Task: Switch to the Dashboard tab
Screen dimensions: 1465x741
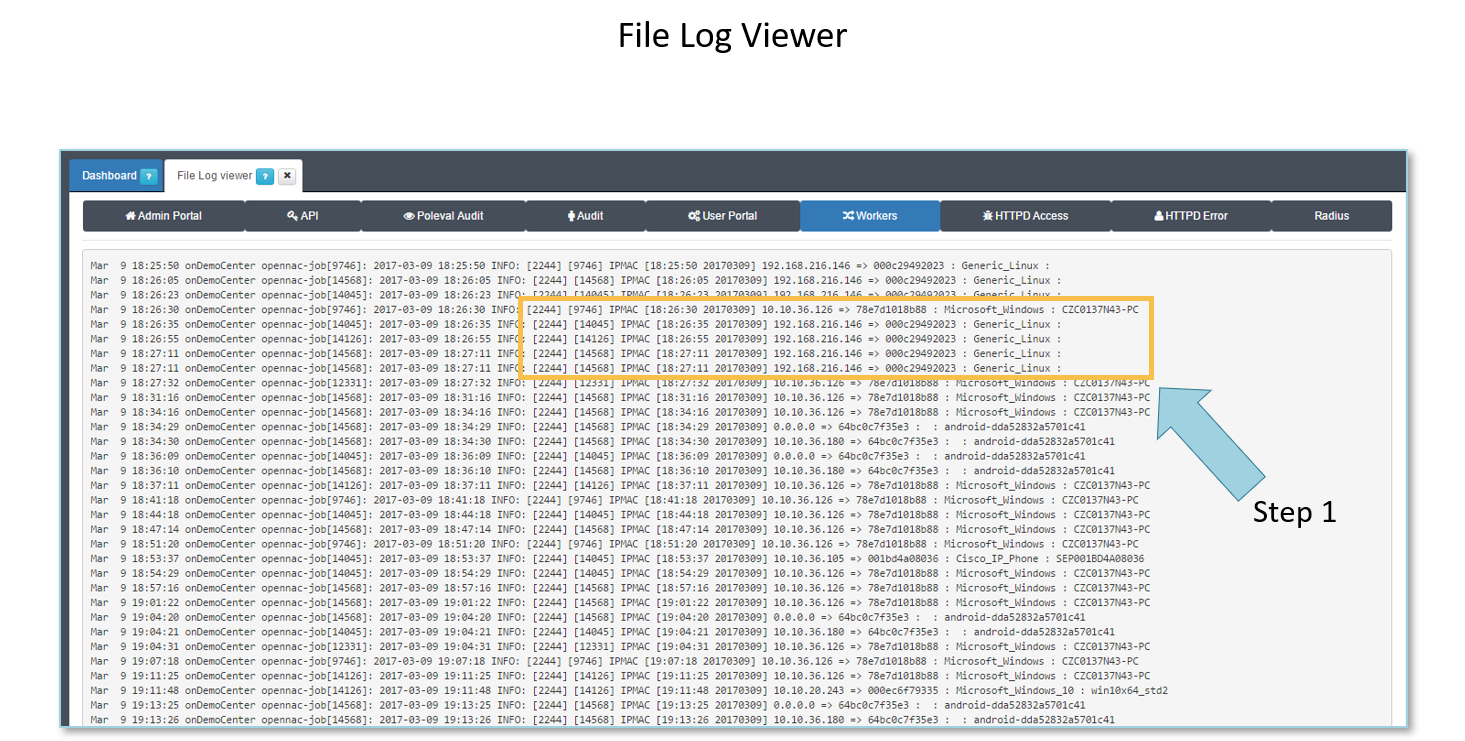Action: (109, 176)
